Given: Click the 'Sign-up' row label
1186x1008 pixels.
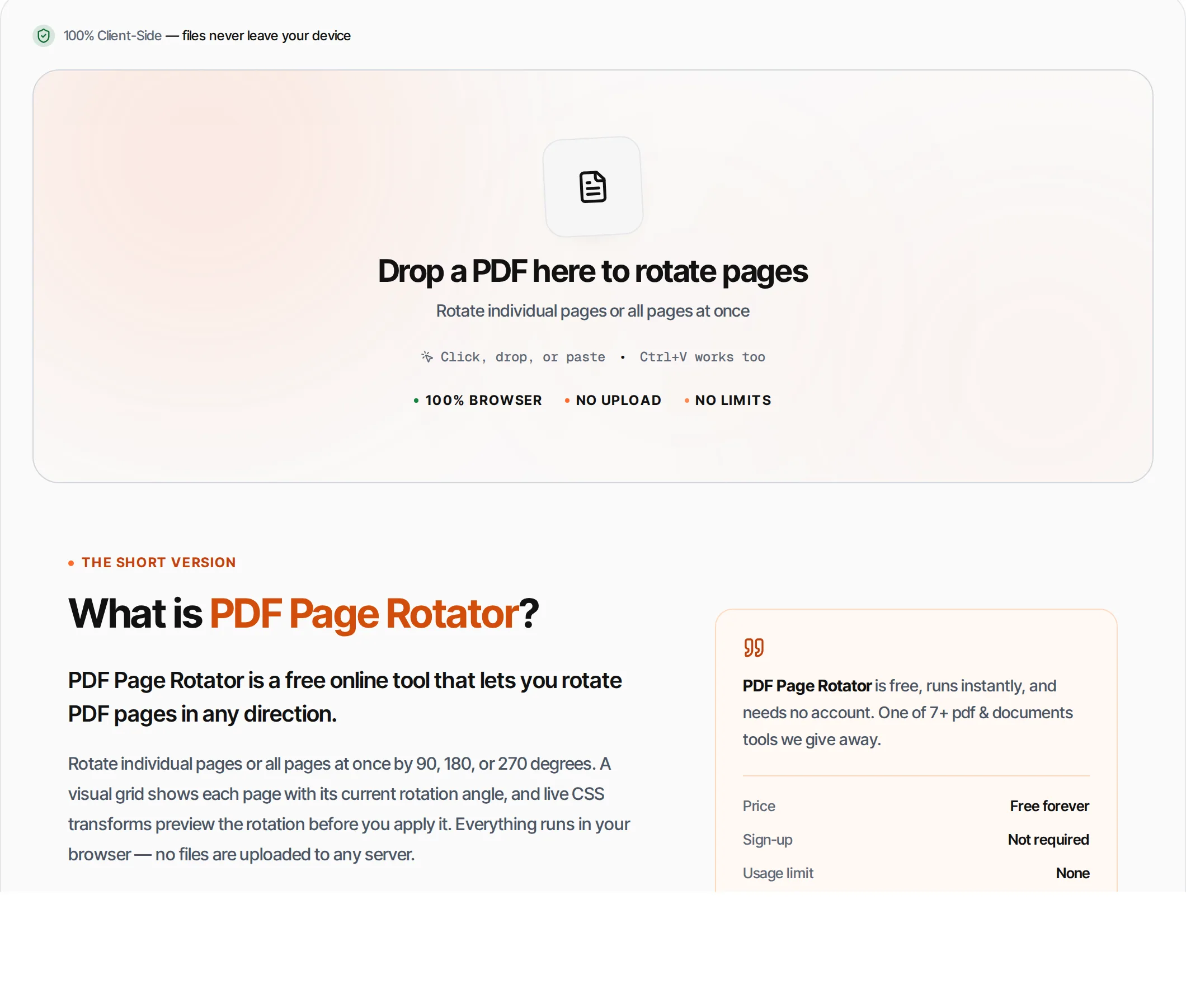Looking at the screenshot, I should 767,840.
